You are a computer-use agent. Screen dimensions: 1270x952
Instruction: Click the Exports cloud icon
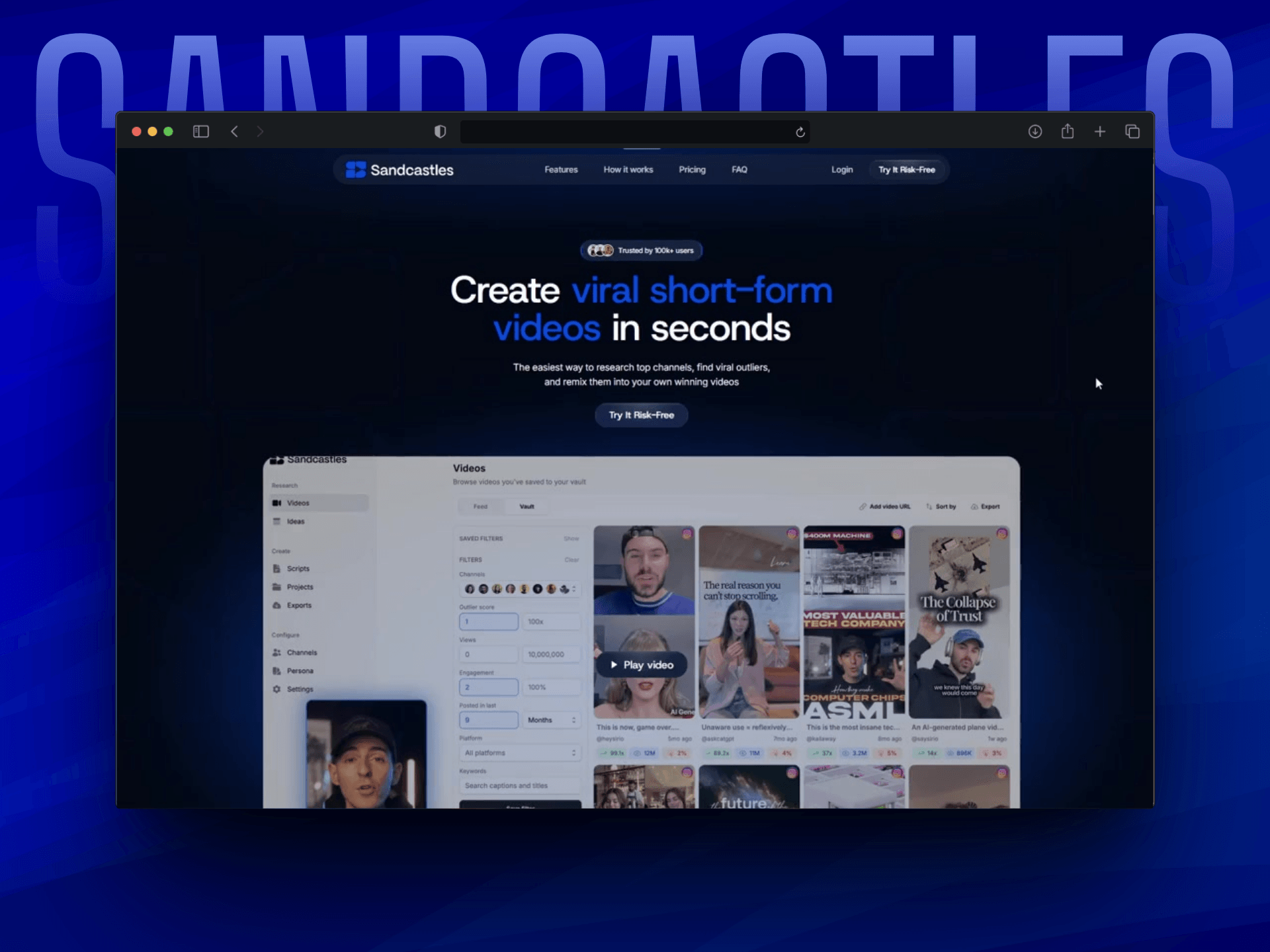(x=276, y=606)
